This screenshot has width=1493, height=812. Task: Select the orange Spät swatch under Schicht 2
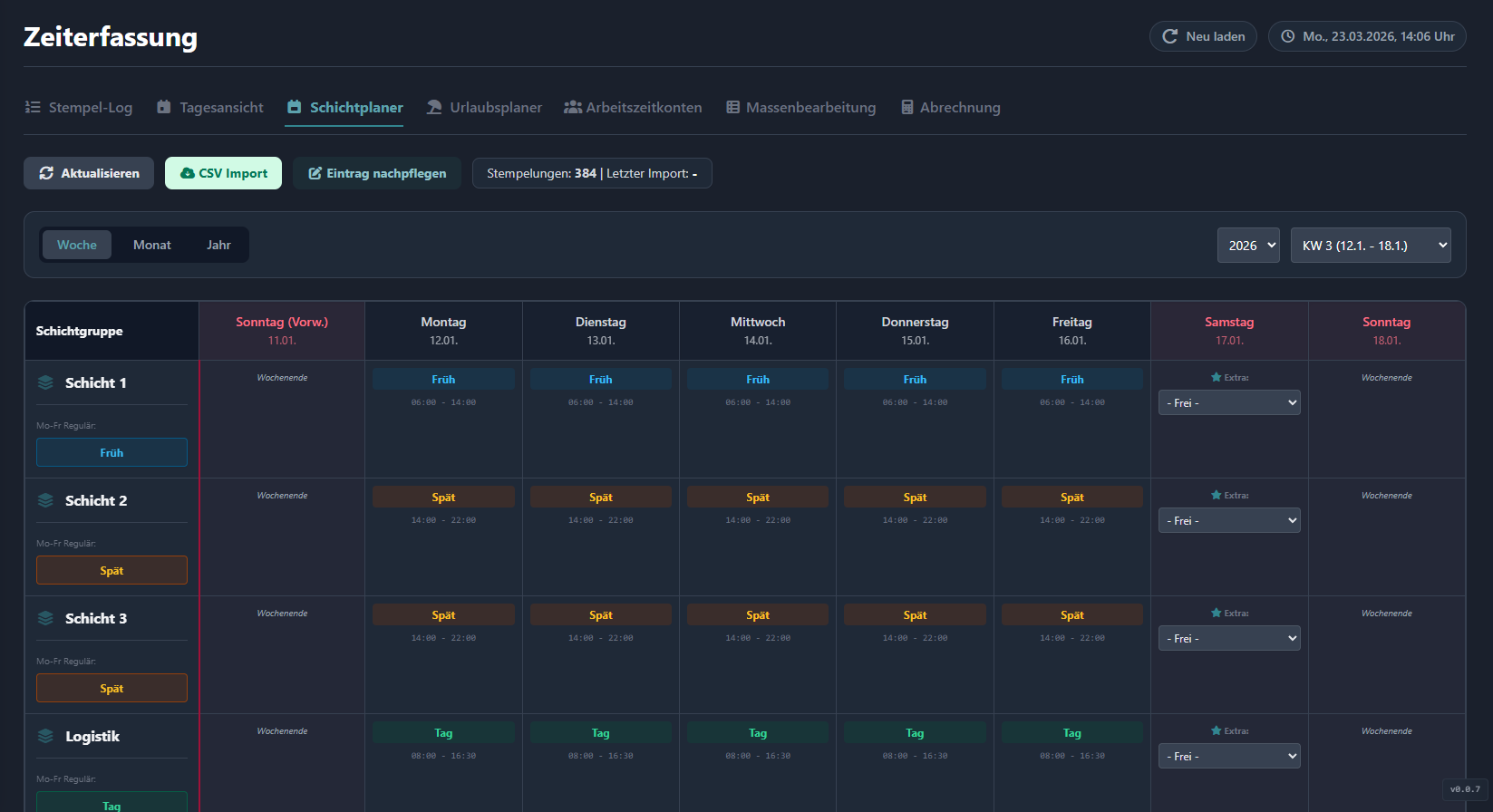click(x=111, y=570)
